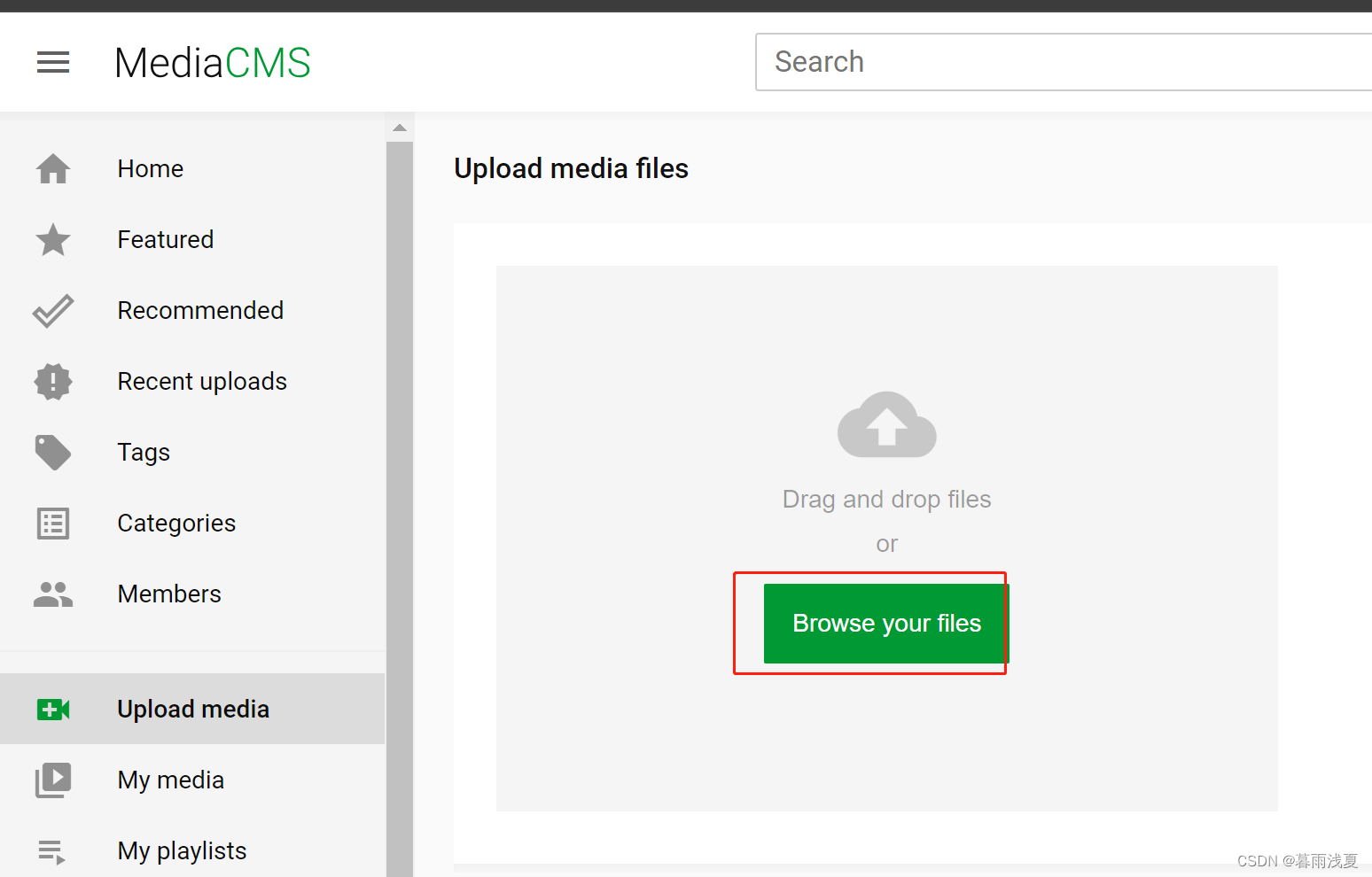This screenshot has height=877, width=1372.
Task: Click the sidebar scrollbar up arrow
Action: pos(400,128)
